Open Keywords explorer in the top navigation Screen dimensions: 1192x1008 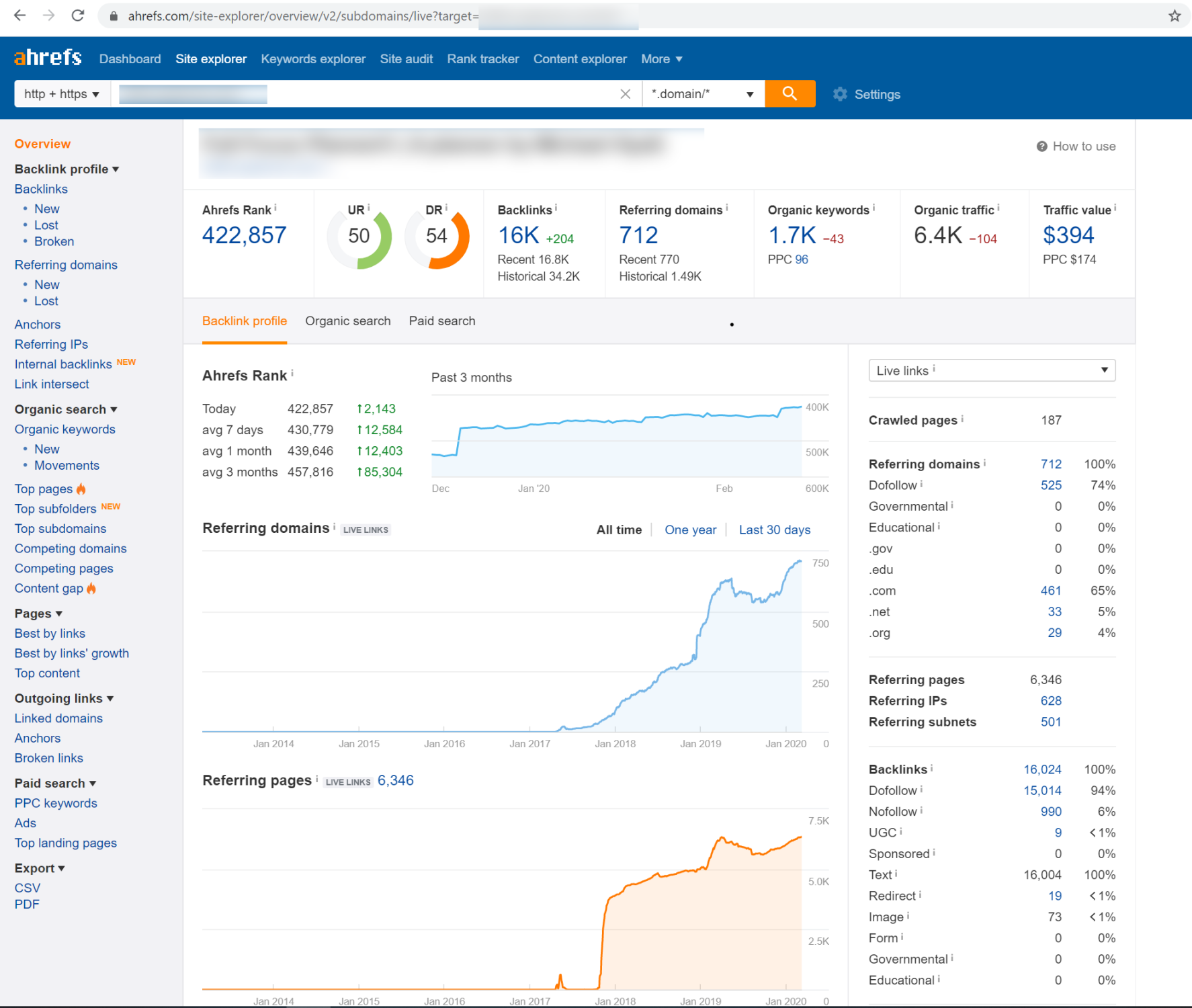point(313,59)
